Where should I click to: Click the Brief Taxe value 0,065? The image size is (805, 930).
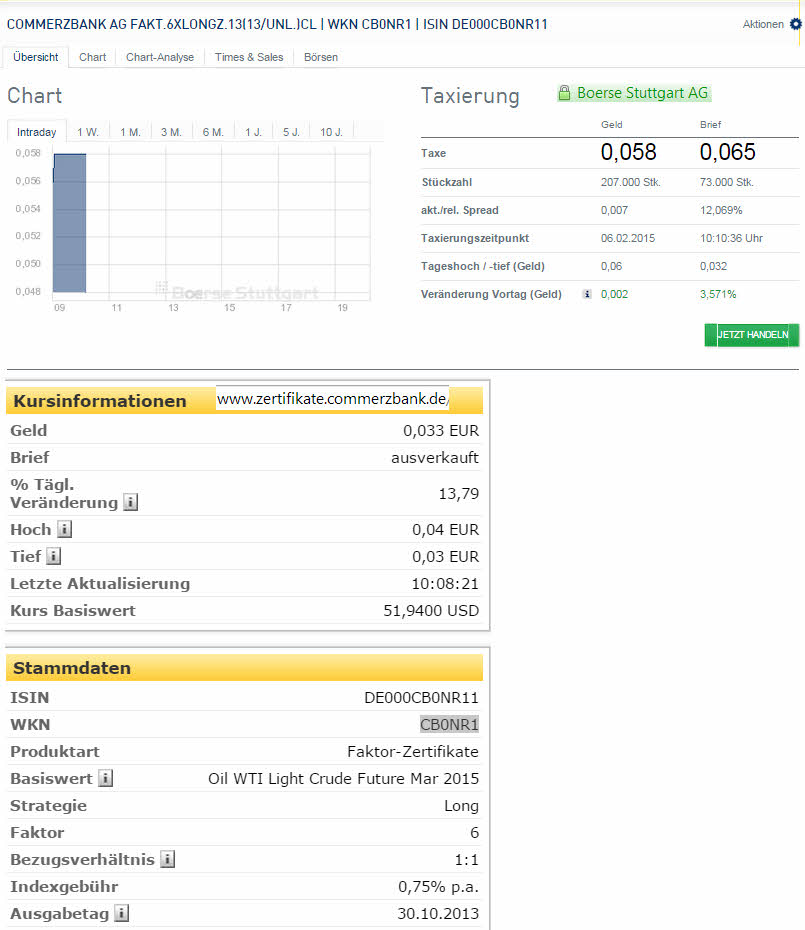[x=727, y=152]
